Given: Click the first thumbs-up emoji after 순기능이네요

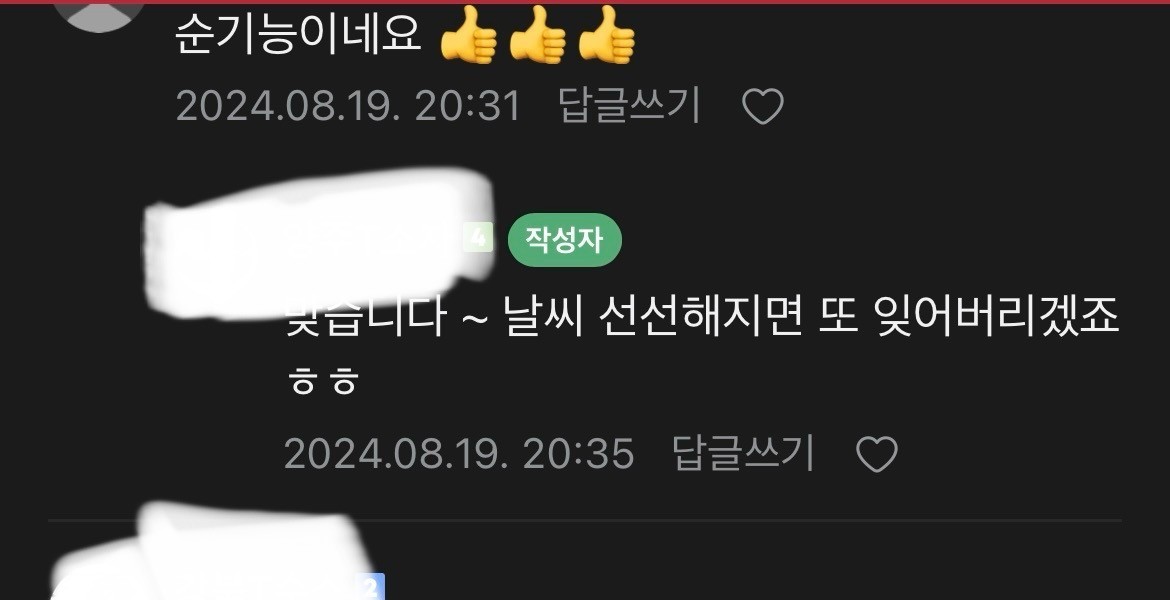Looking at the screenshot, I should click(469, 34).
